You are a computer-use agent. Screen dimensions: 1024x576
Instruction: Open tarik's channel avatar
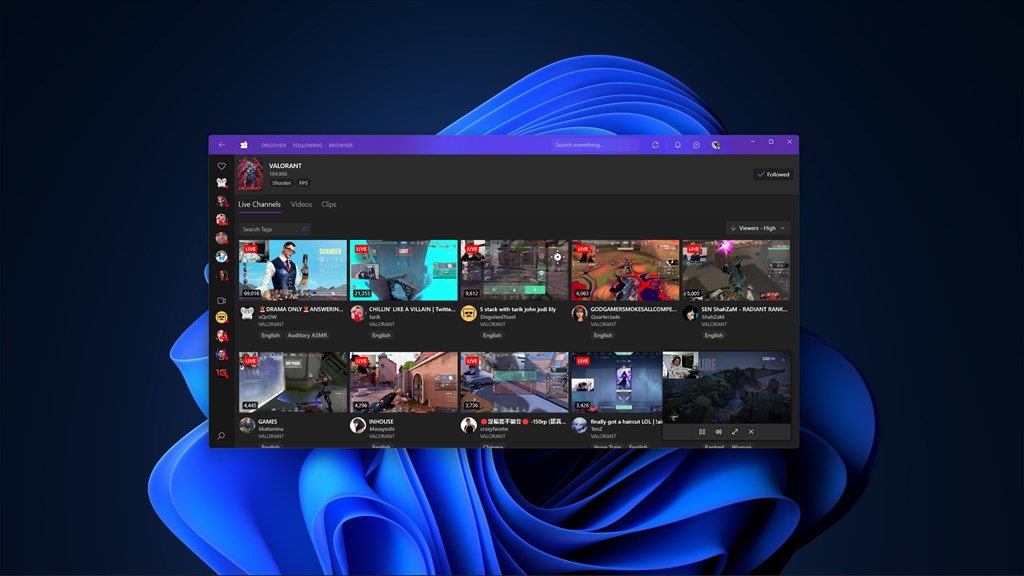(357, 313)
